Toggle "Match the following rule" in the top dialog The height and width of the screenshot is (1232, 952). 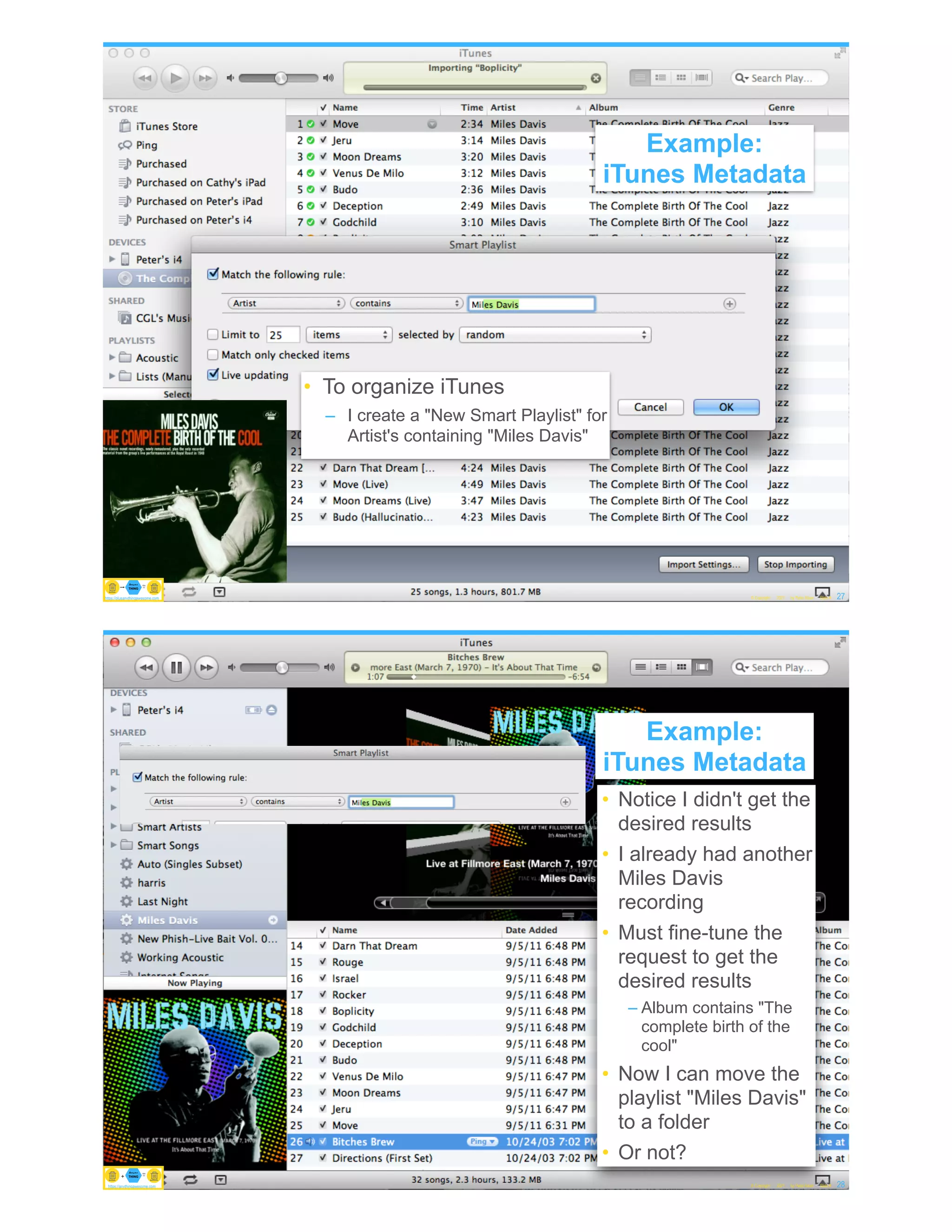[212, 274]
